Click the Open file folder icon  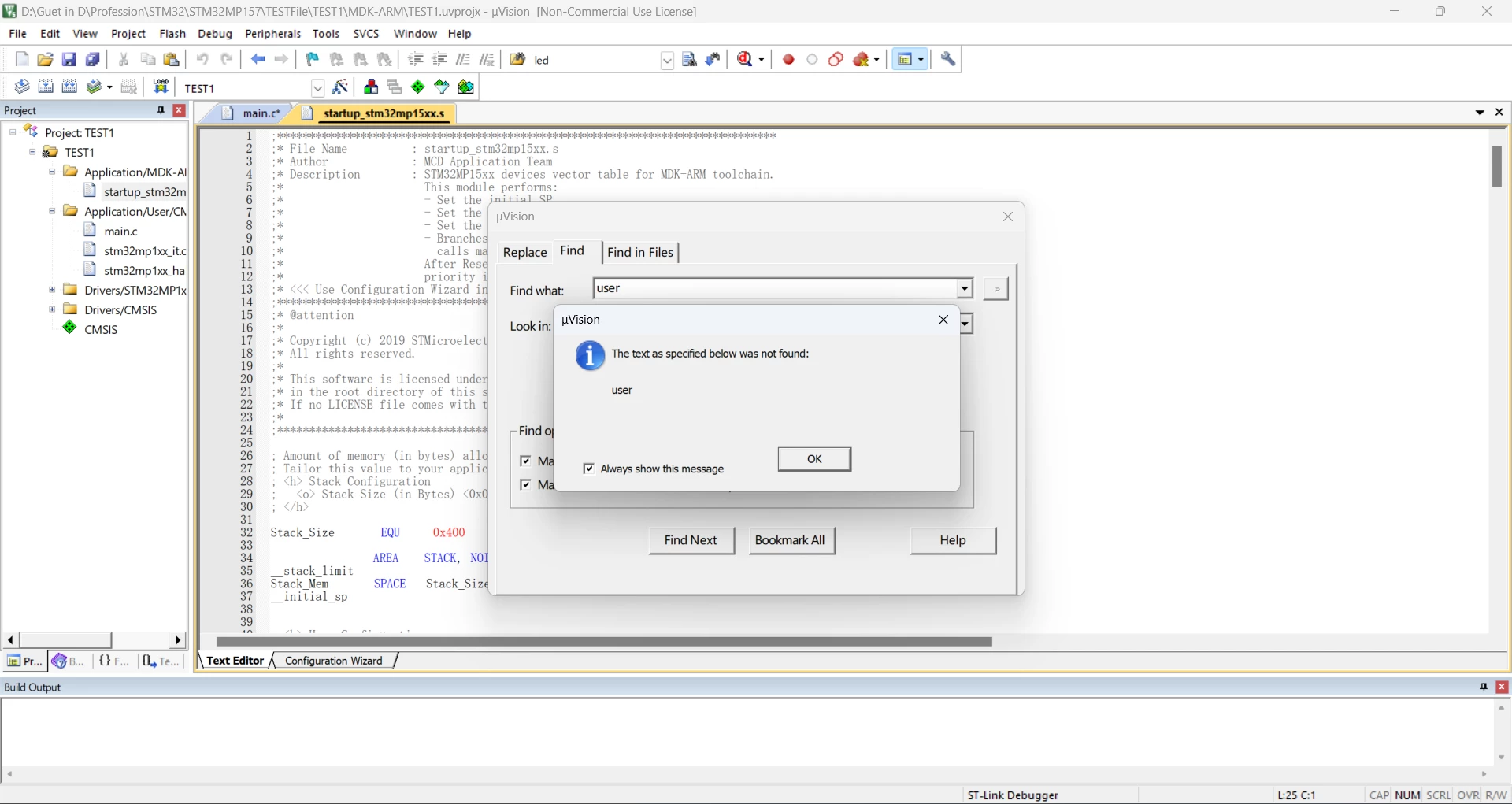pos(46,60)
